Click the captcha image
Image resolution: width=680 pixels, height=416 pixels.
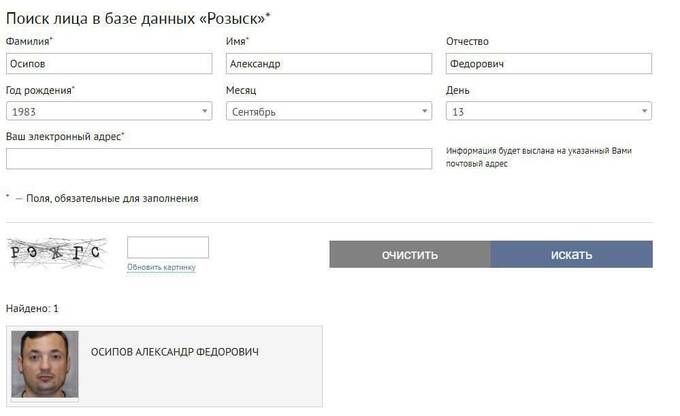click(x=57, y=252)
